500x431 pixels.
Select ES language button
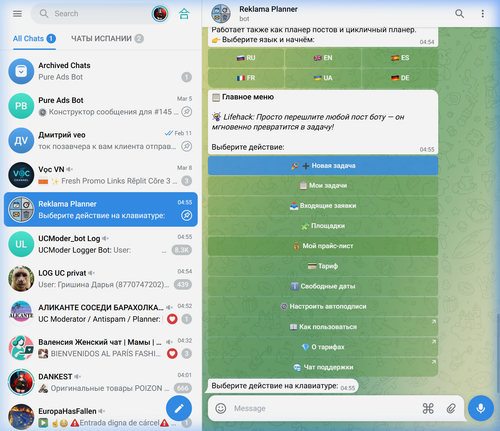(x=400, y=58)
